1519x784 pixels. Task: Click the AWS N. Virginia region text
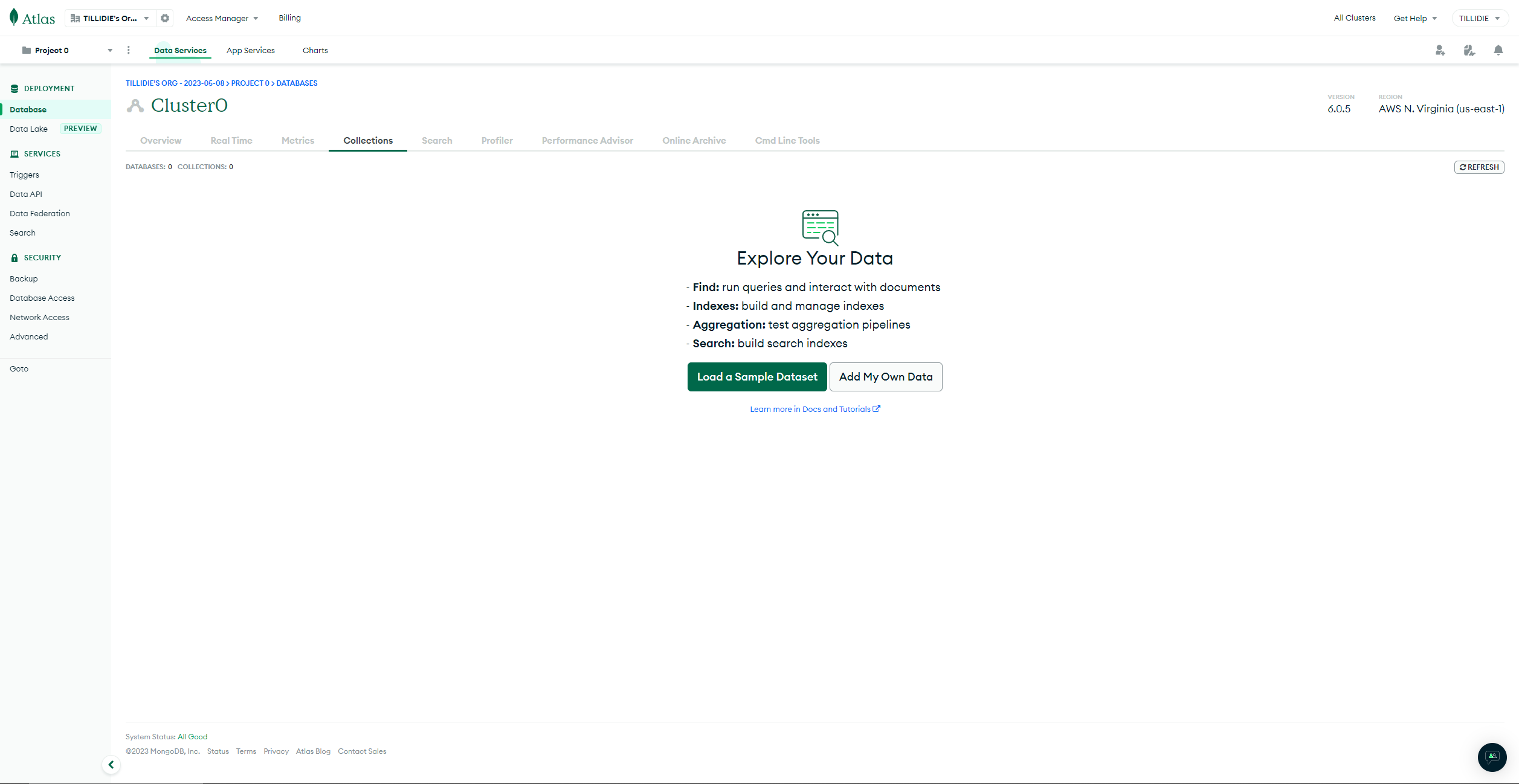1442,109
